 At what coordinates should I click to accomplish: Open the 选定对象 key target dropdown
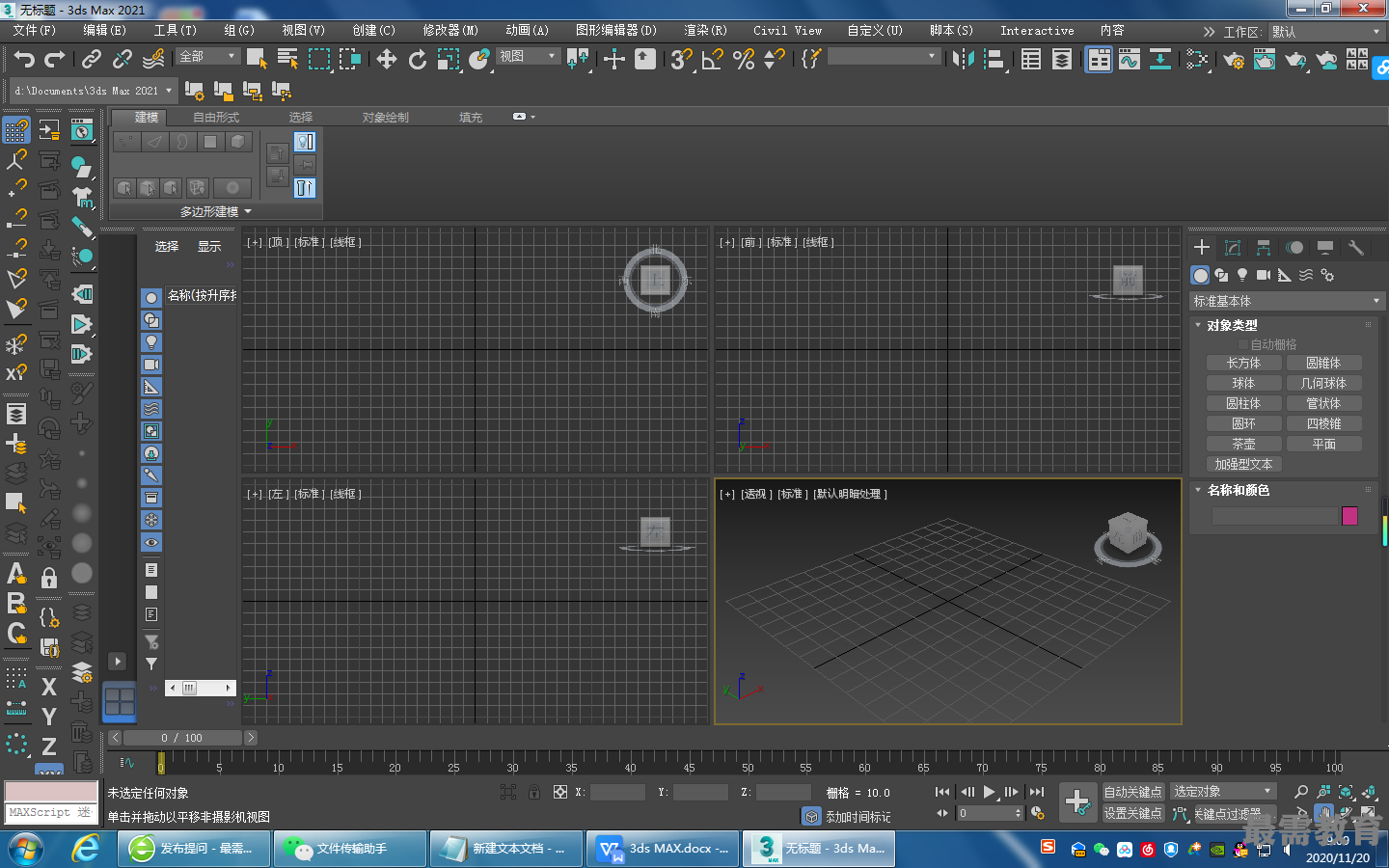pos(1224,792)
